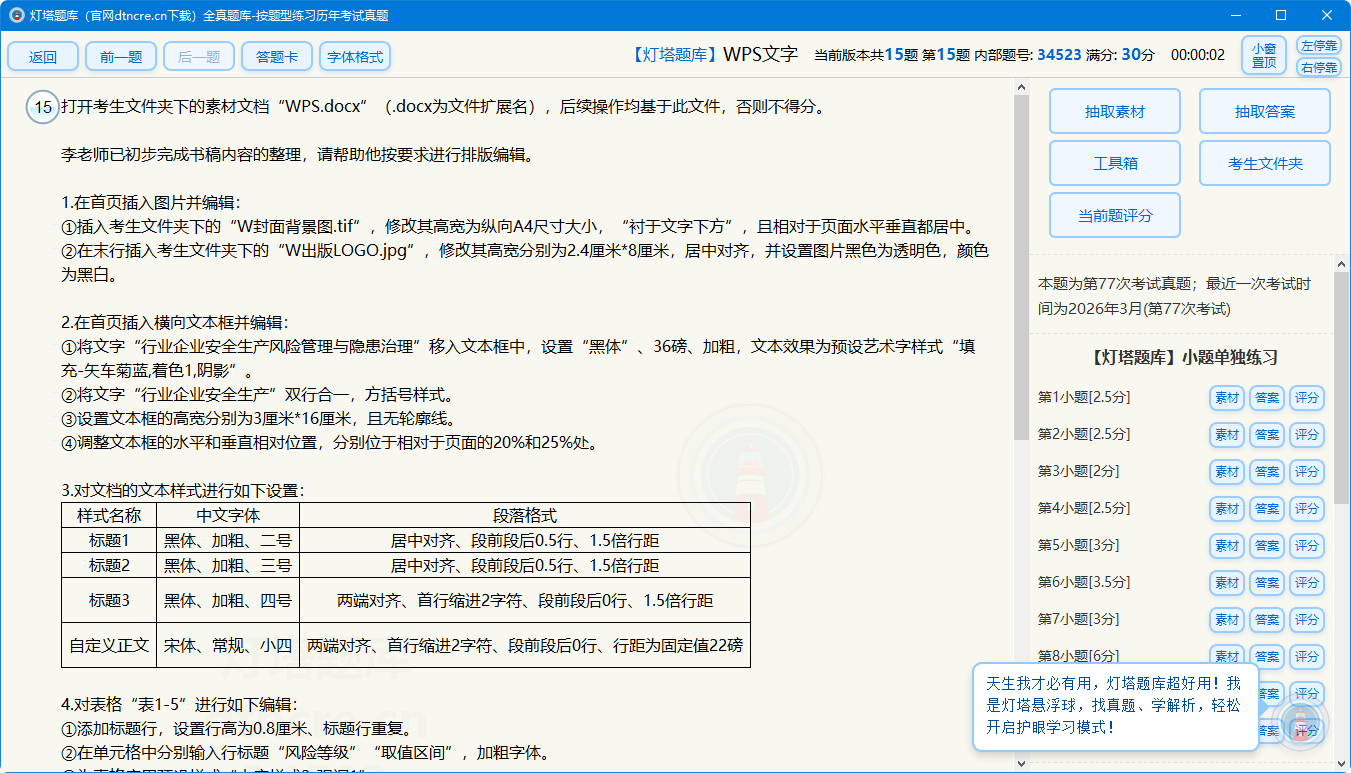The height and width of the screenshot is (773, 1351).
Task: View 答案 for 第7小题
Action: click(x=1267, y=620)
